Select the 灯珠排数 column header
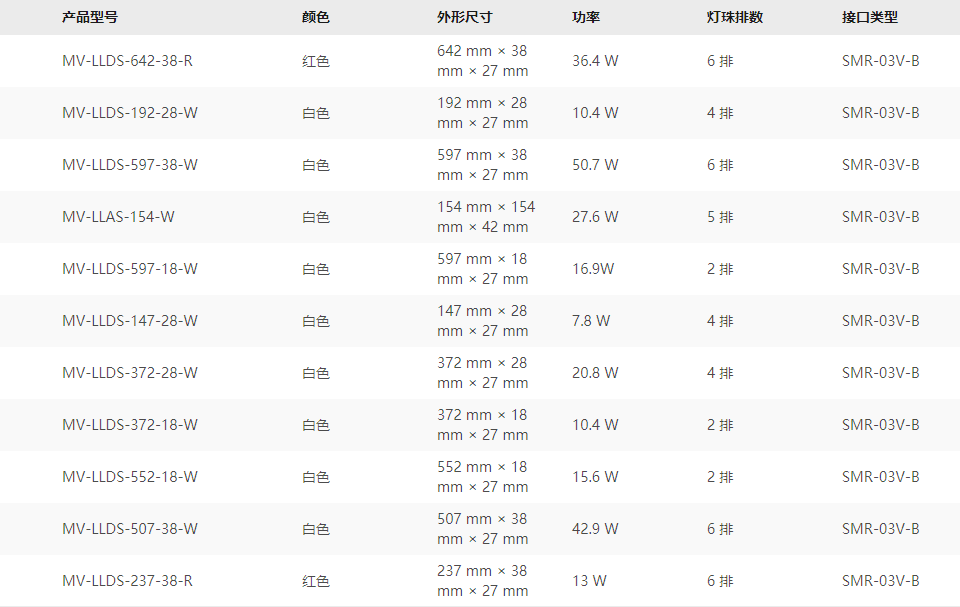This screenshot has width=960, height=607. point(734,17)
